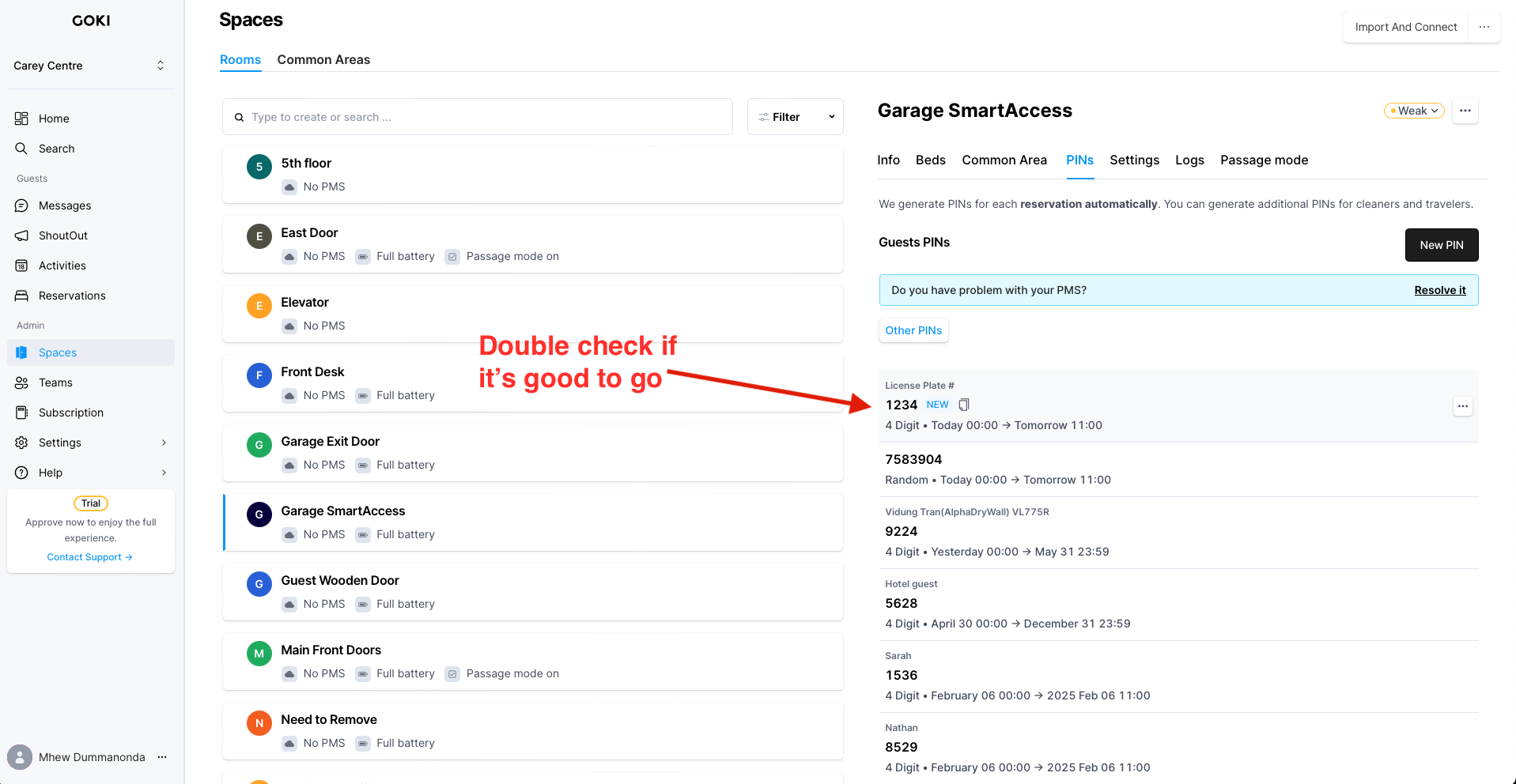Open the Common Area tab

[x=1004, y=160]
